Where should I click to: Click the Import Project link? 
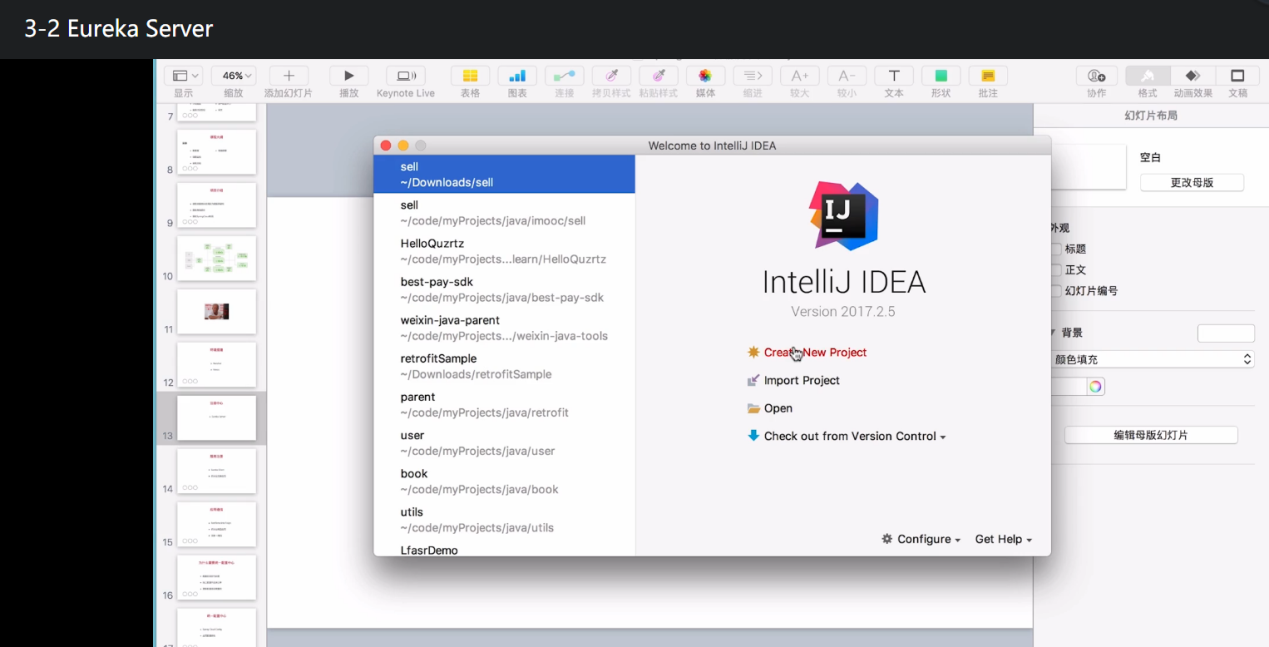pyautogui.click(x=802, y=380)
